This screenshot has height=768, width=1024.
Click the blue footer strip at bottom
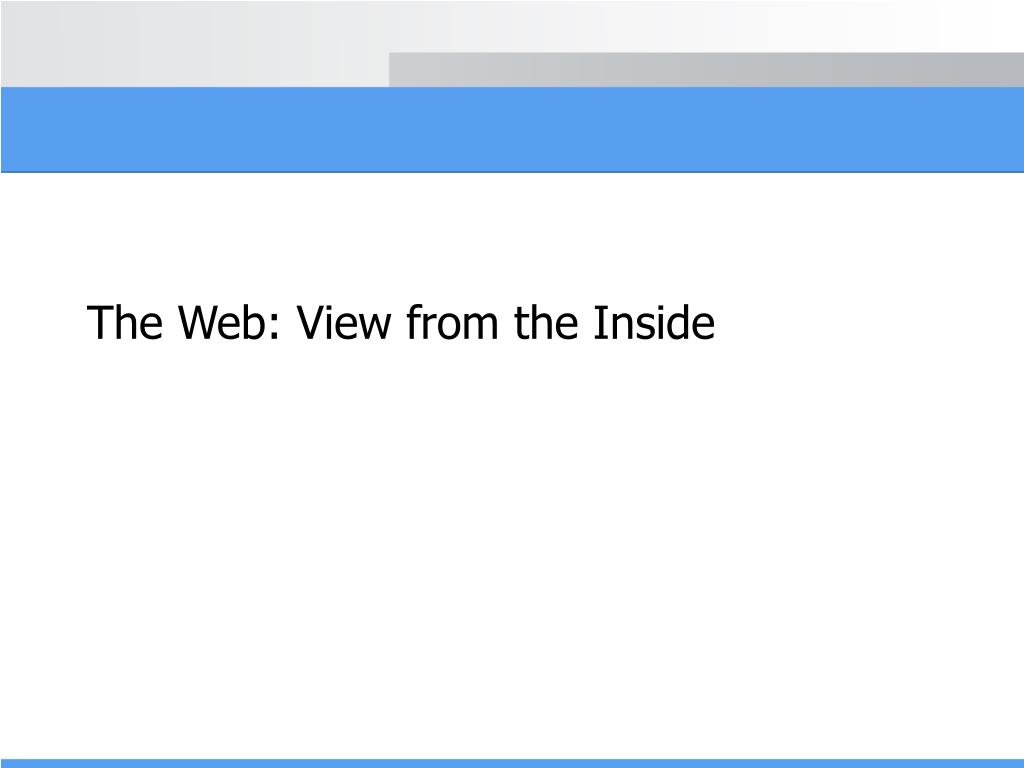(512, 763)
